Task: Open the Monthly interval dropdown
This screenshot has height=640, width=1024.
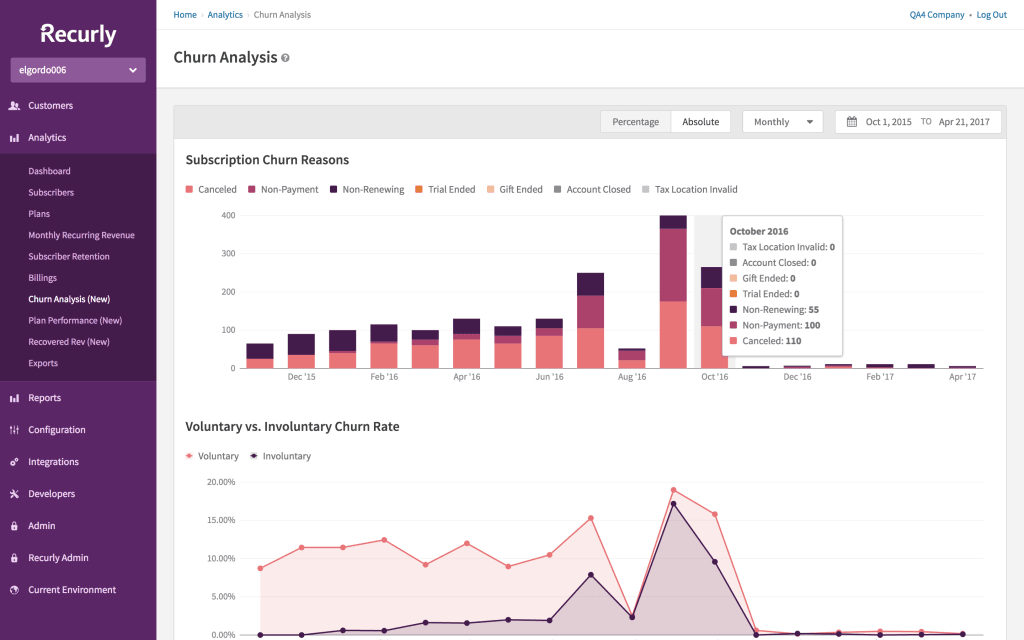Action: [782, 121]
